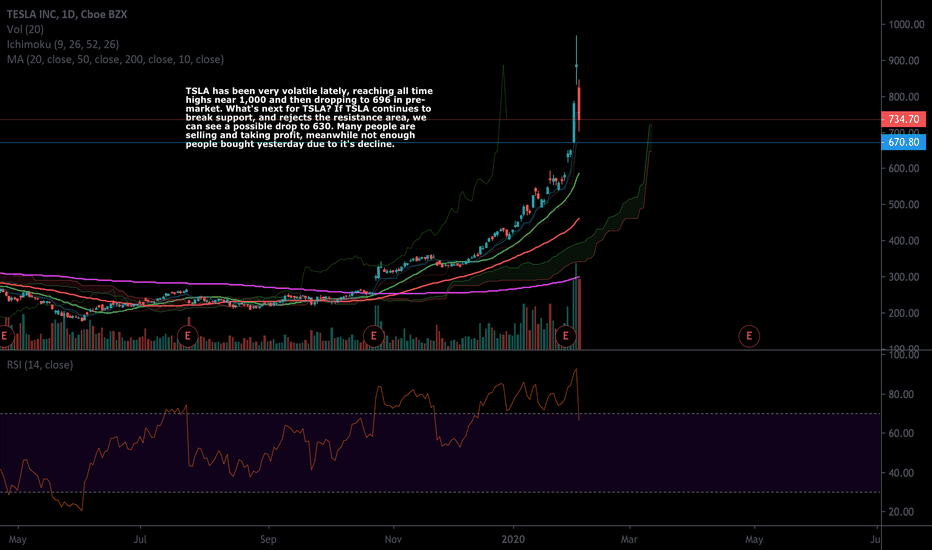This screenshot has height=550, width=932.
Task: Click the 400.00 price axis label
Action: pyautogui.click(x=903, y=241)
